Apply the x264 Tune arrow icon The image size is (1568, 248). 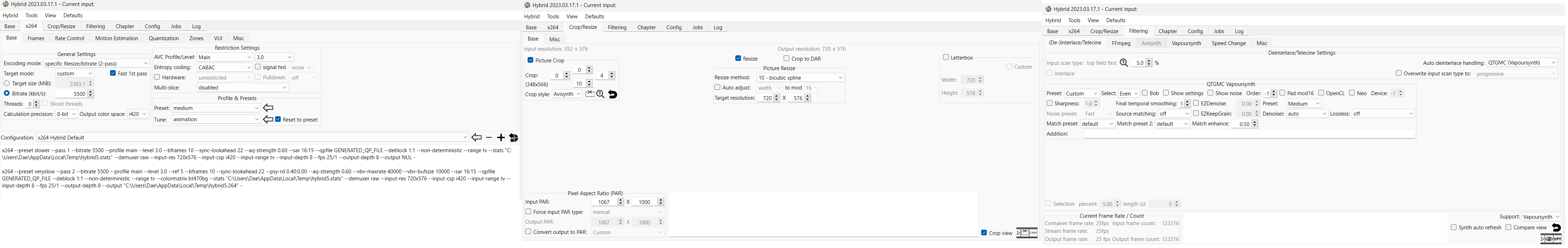coord(268,120)
